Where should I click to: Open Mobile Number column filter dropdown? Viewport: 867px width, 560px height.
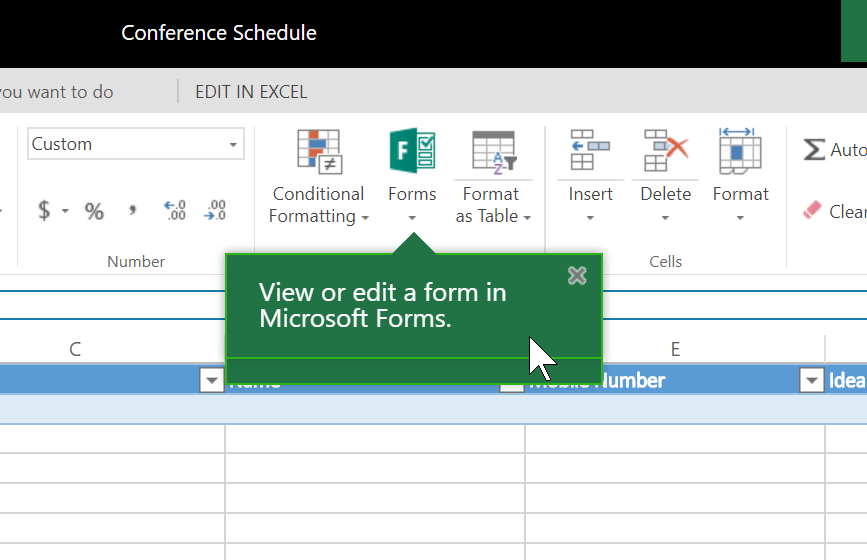point(811,380)
